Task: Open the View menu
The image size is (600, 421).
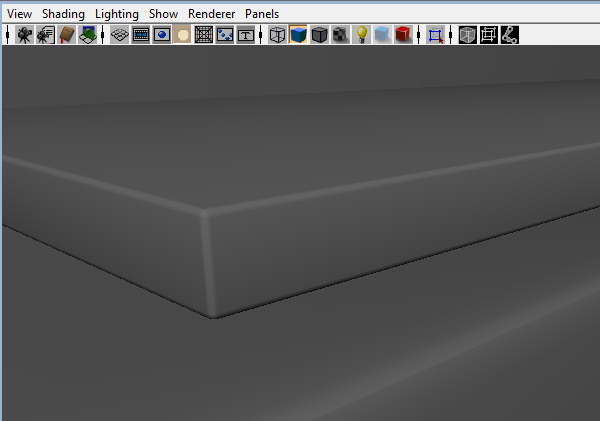Action: coord(19,14)
